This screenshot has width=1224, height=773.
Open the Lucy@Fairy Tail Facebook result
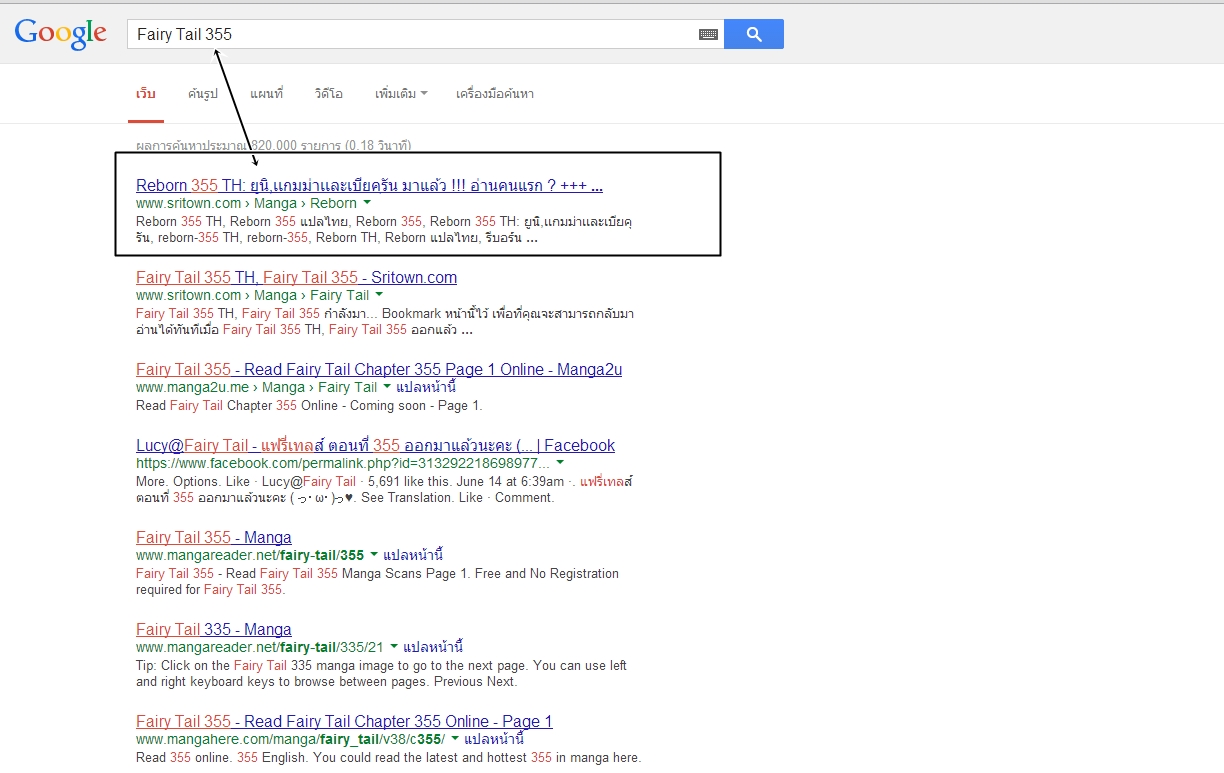(375, 445)
